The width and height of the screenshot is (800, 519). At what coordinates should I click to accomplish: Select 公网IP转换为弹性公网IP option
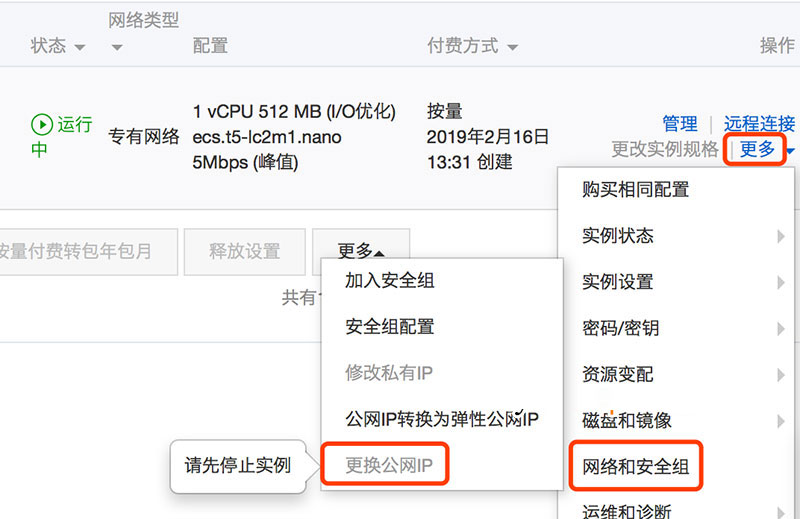pyautogui.click(x=442, y=419)
